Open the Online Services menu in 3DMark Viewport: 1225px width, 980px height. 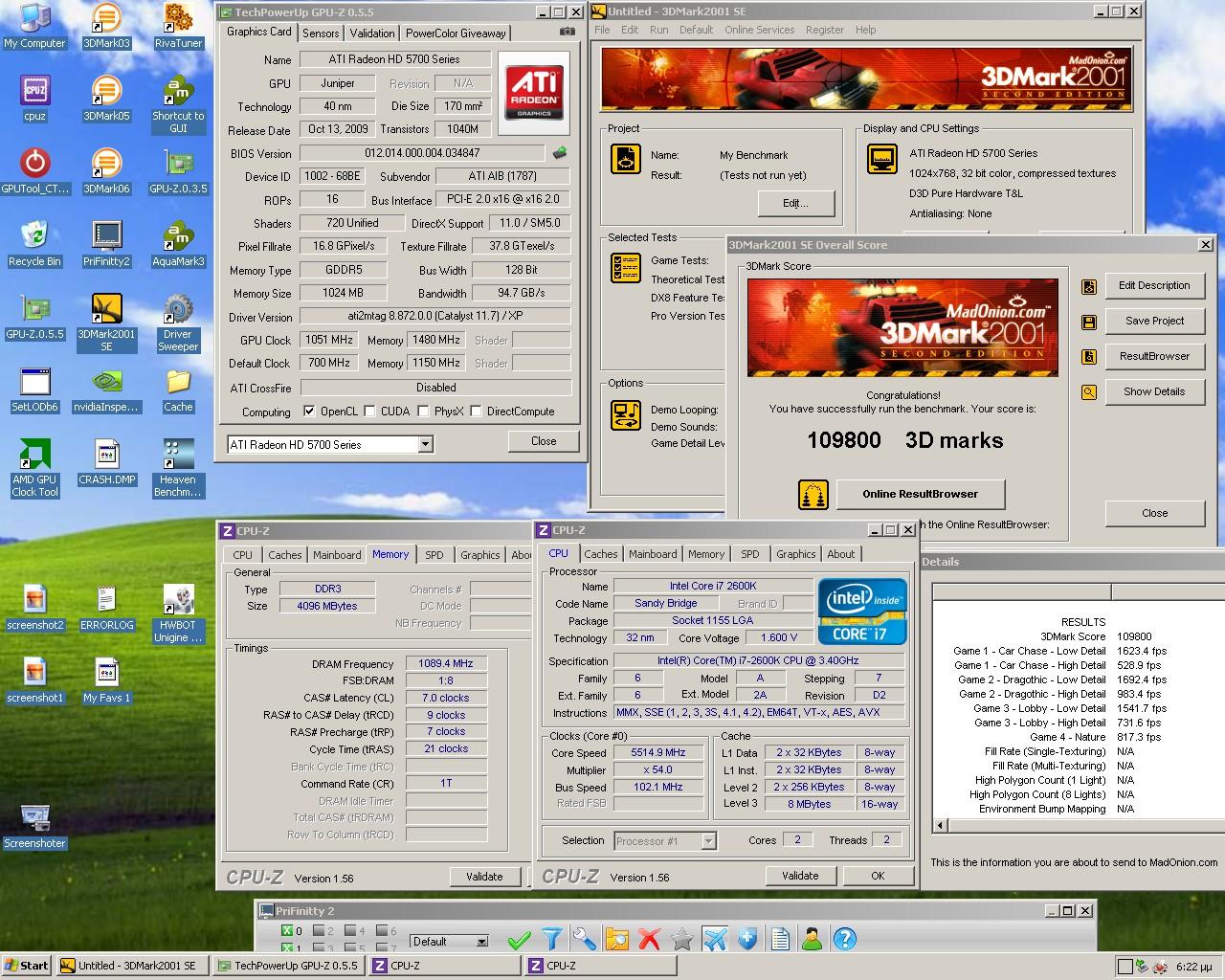(759, 30)
